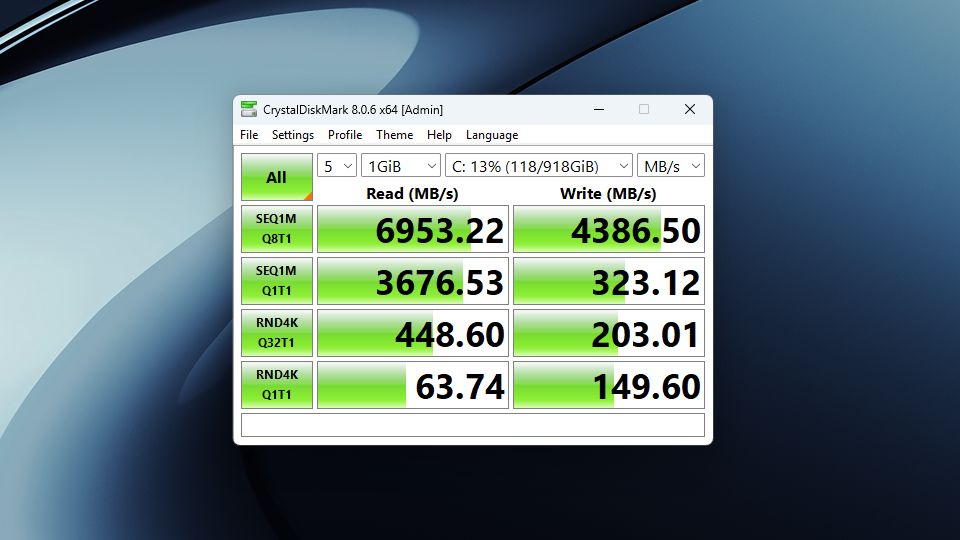Start the SEQ1M Q1T1 test
The height and width of the screenshot is (540, 960).
tap(276, 281)
